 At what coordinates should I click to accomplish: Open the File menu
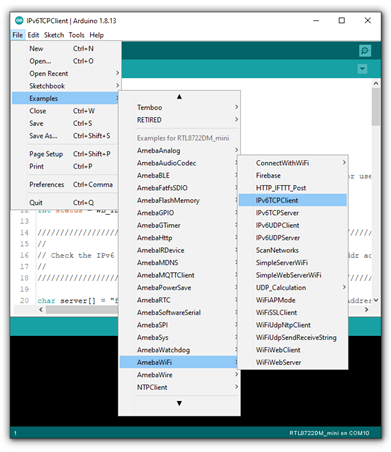(x=18, y=35)
